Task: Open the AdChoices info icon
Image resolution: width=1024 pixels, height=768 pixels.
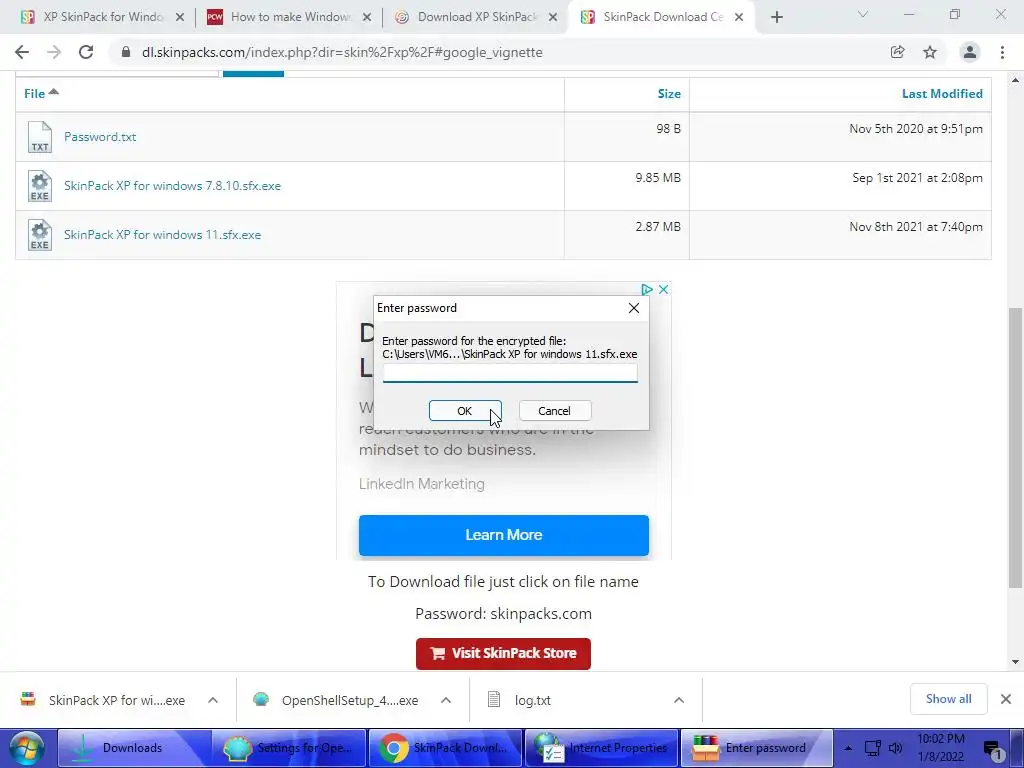Action: tap(647, 289)
